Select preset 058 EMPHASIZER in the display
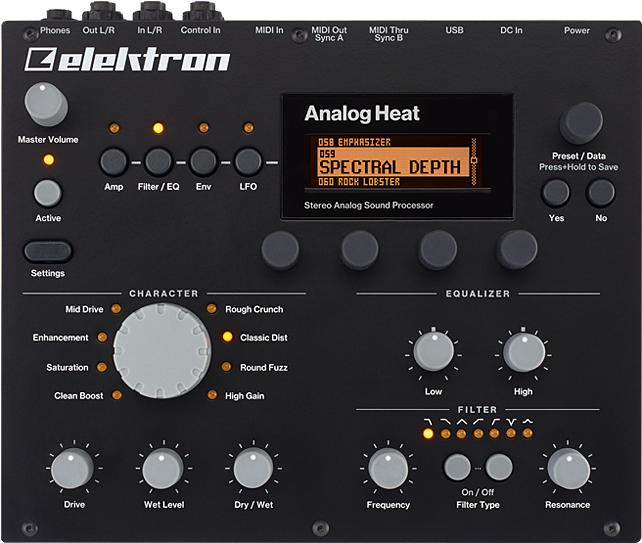This screenshot has height=543, width=642. click(x=354, y=142)
